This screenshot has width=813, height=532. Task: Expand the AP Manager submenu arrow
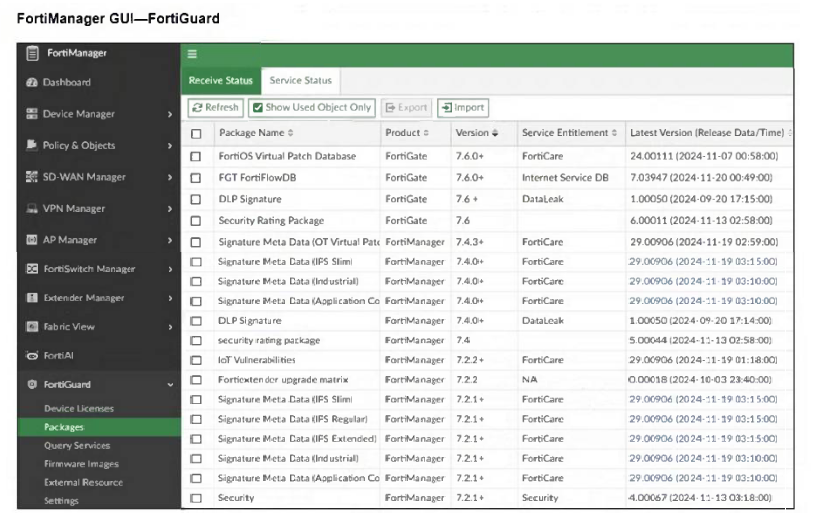coord(170,241)
